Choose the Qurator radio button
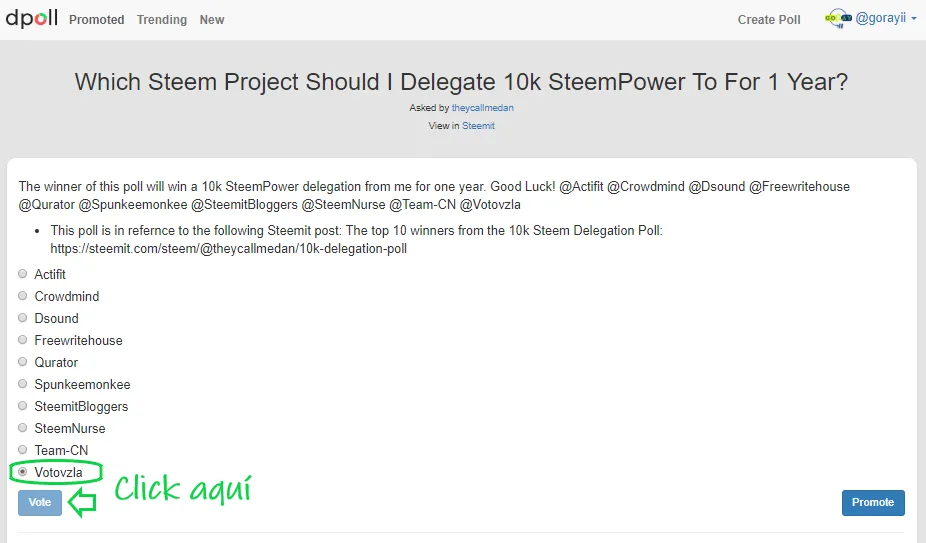Viewport: 926px width, 543px height. (22, 362)
